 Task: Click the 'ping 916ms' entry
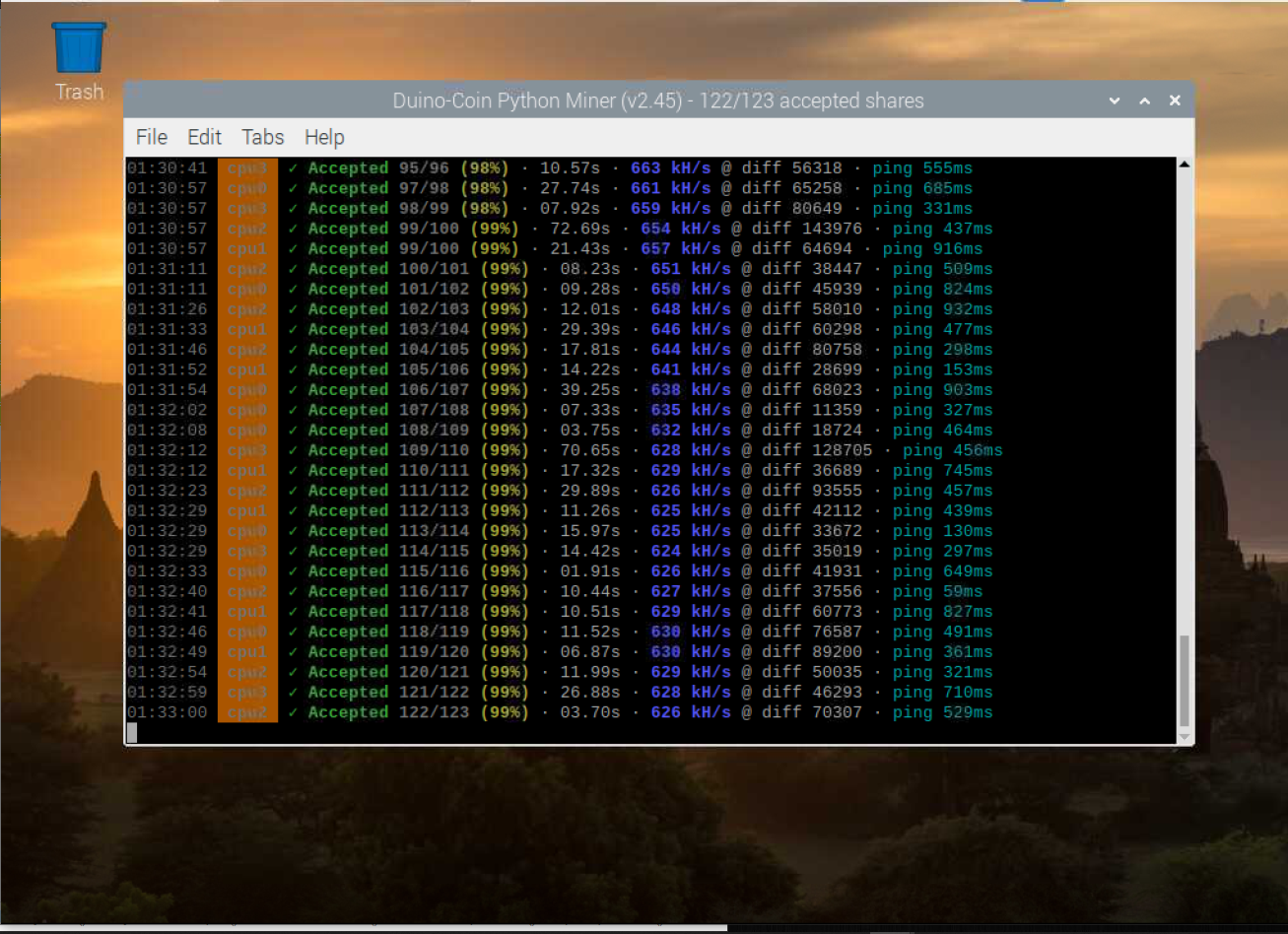(932, 249)
